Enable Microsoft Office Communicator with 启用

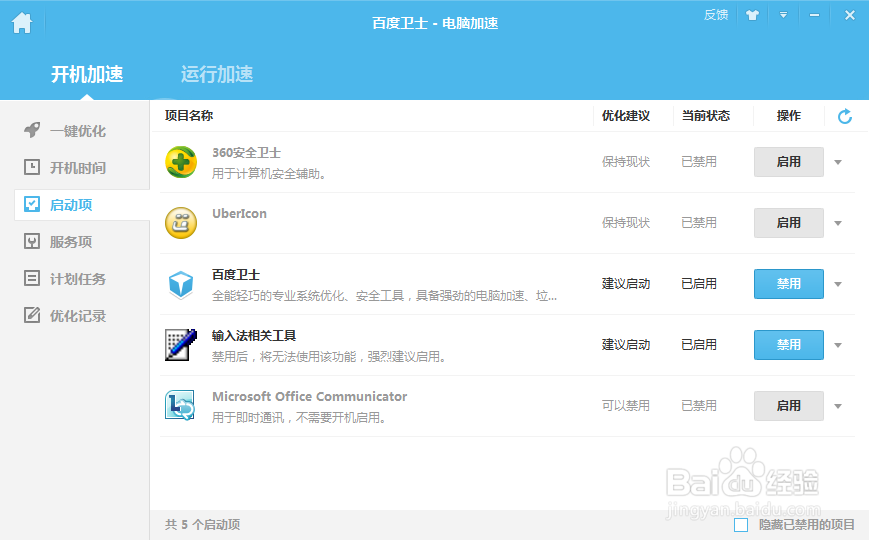[x=789, y=406]
